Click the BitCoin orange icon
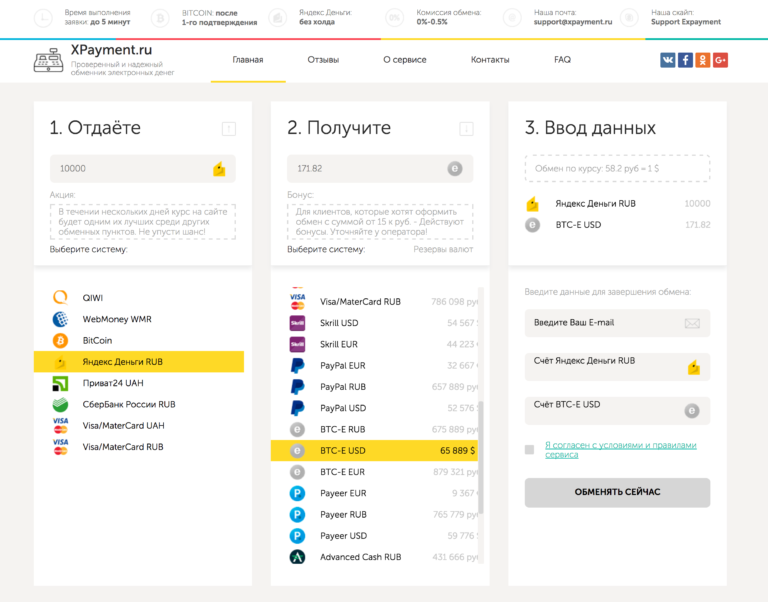Image resolution: width=768 pixels, height=602 pixels. [x=60, y=340]
